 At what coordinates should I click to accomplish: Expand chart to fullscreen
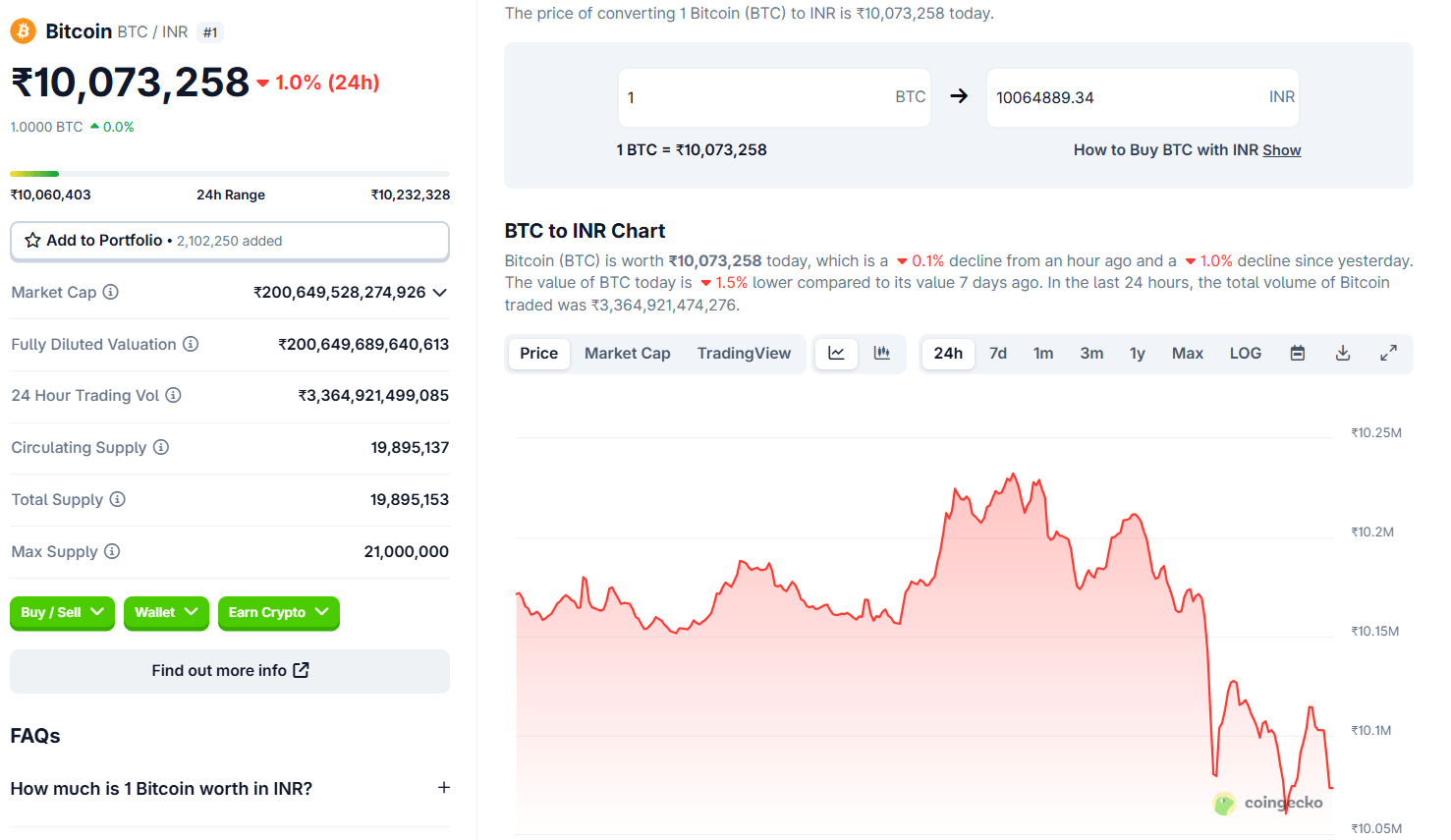pyautogui.click(x=1388, y=354)
